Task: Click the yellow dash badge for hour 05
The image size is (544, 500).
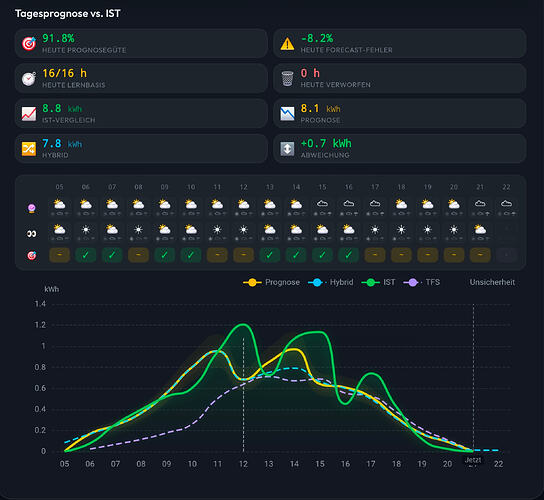Action: click(x=59, y=255)
